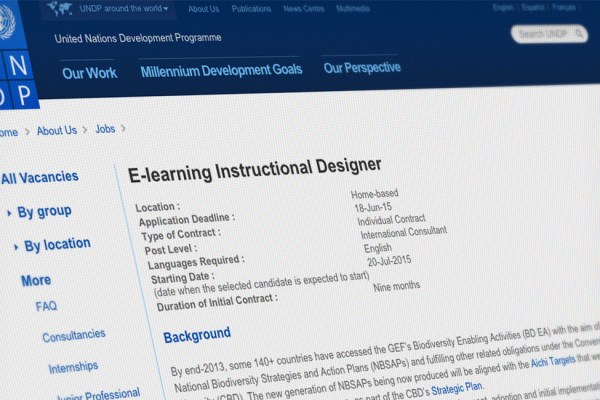Screen dimensions: 600x400
Task: Click the 20-Jul-2015 starting date
Action: coord(389,261)
